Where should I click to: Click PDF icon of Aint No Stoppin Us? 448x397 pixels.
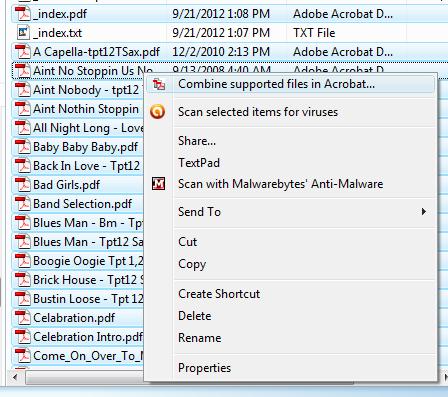(23, 71)
